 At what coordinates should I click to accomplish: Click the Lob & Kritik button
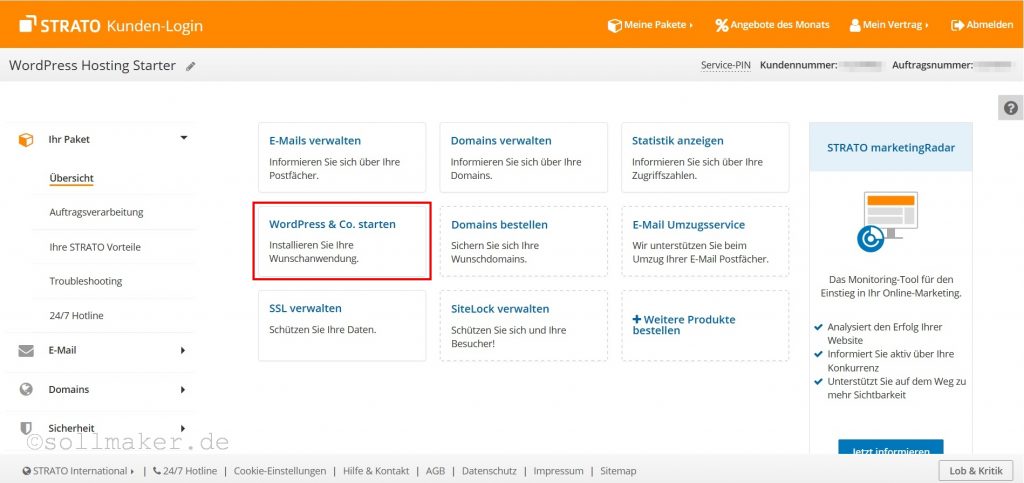[976, 471]
